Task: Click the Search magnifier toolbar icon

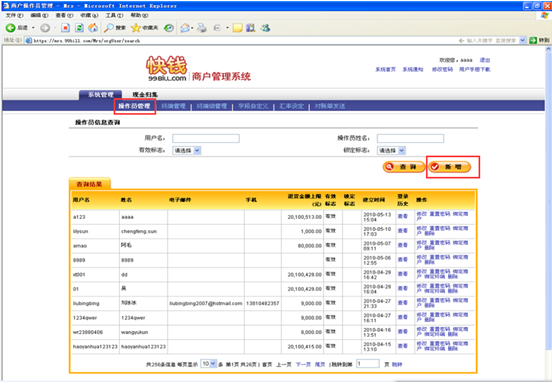Action: [109, 28]
